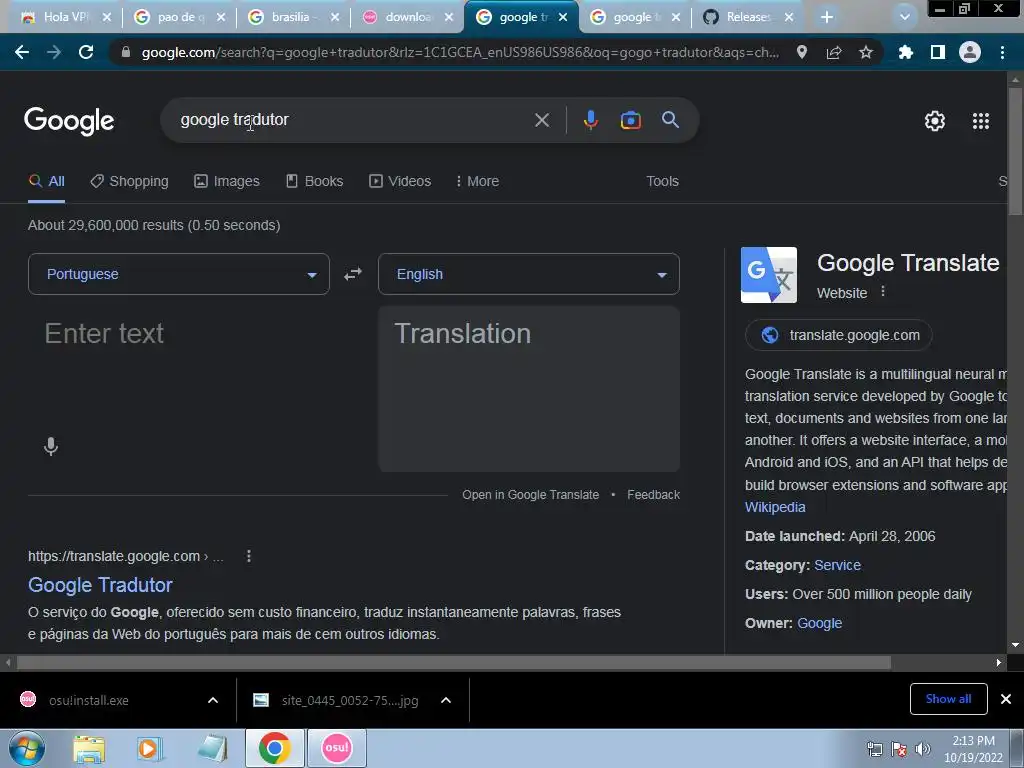1024x768 pixels.
Task: Click the address bar URL
Action: tap(460, 52)
